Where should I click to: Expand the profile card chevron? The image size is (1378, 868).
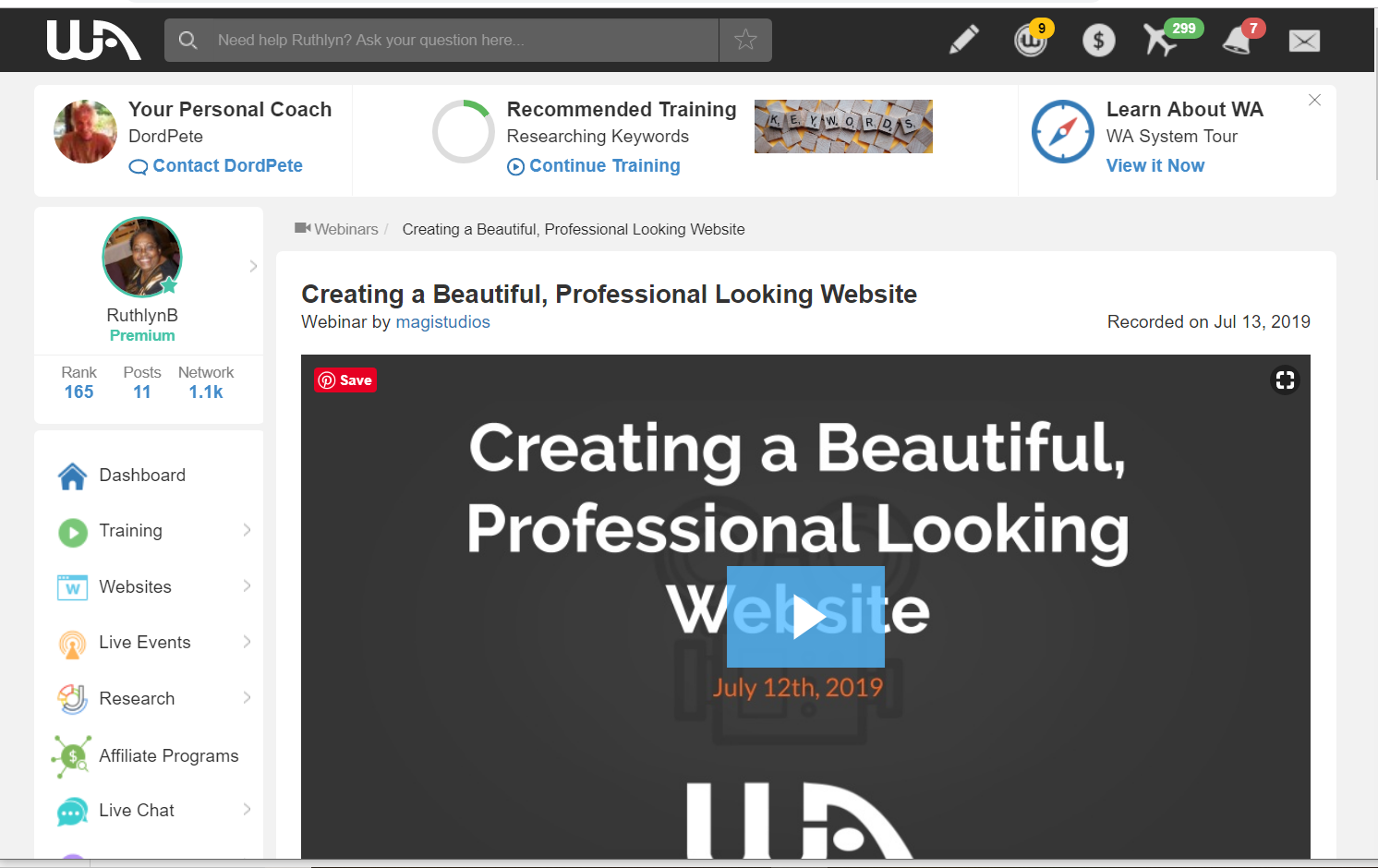pyautogui.click(x=253, y=266)
